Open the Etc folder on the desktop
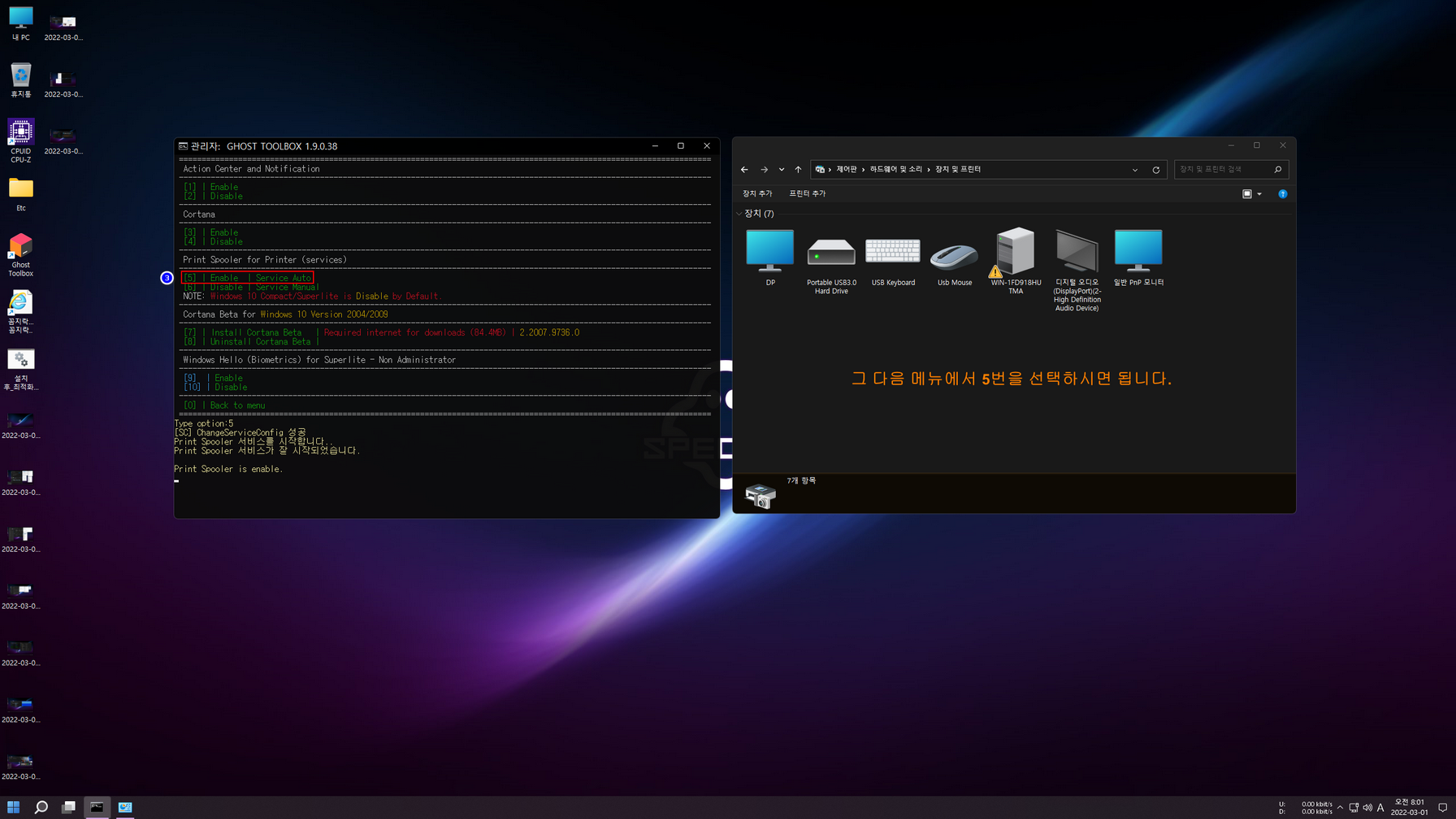Screen dimensions: 1456x819 point(20,194)
